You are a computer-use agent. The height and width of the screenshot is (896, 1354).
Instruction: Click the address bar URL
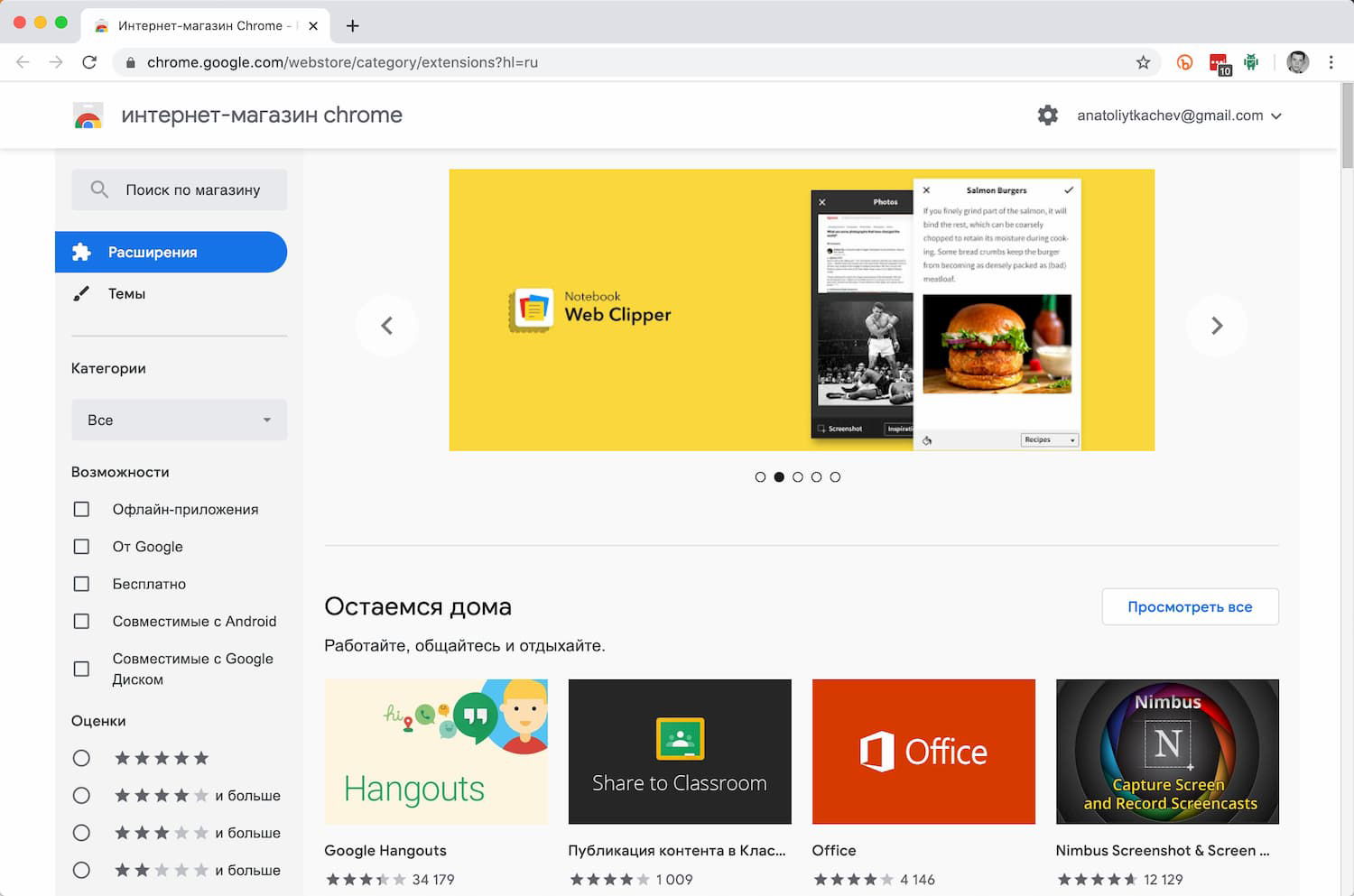pyautogui.click(x=342, y=62)
